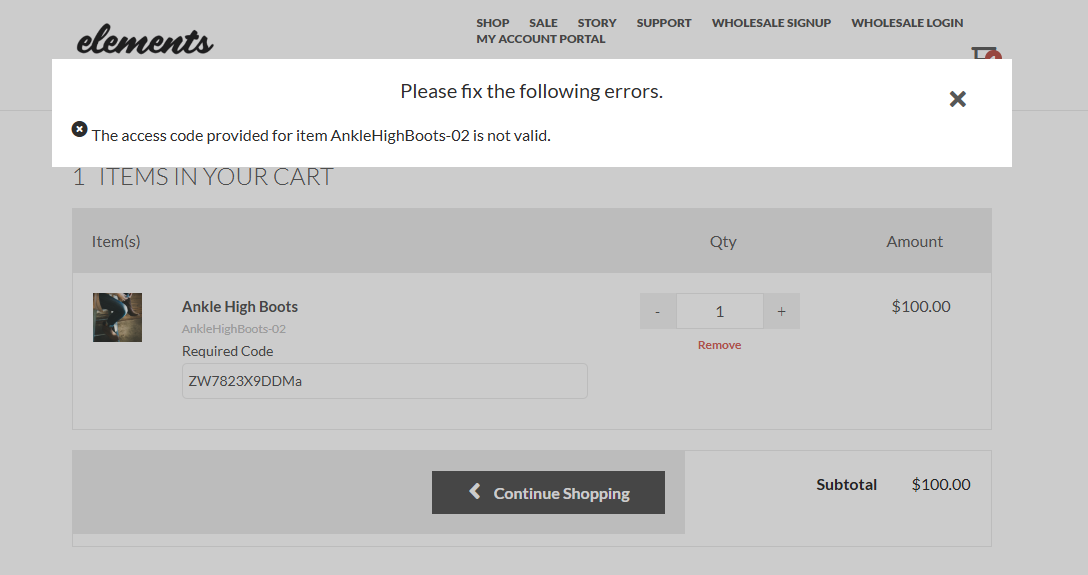Click the item Amount $100.00
The width and height of the screenshot is (1088, 575).
[x=921, y=306]
